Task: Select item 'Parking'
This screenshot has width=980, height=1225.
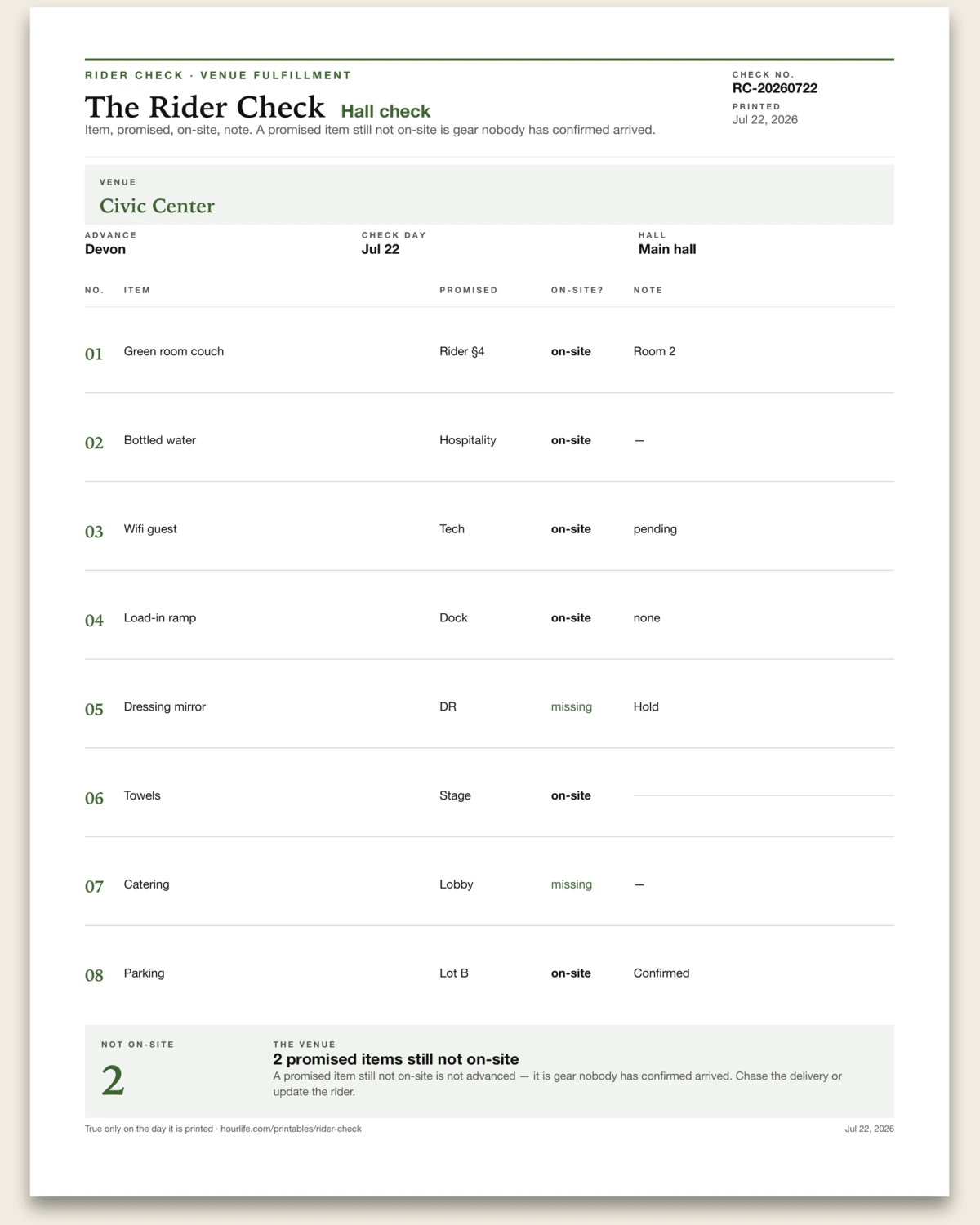Action: (144, 973)
